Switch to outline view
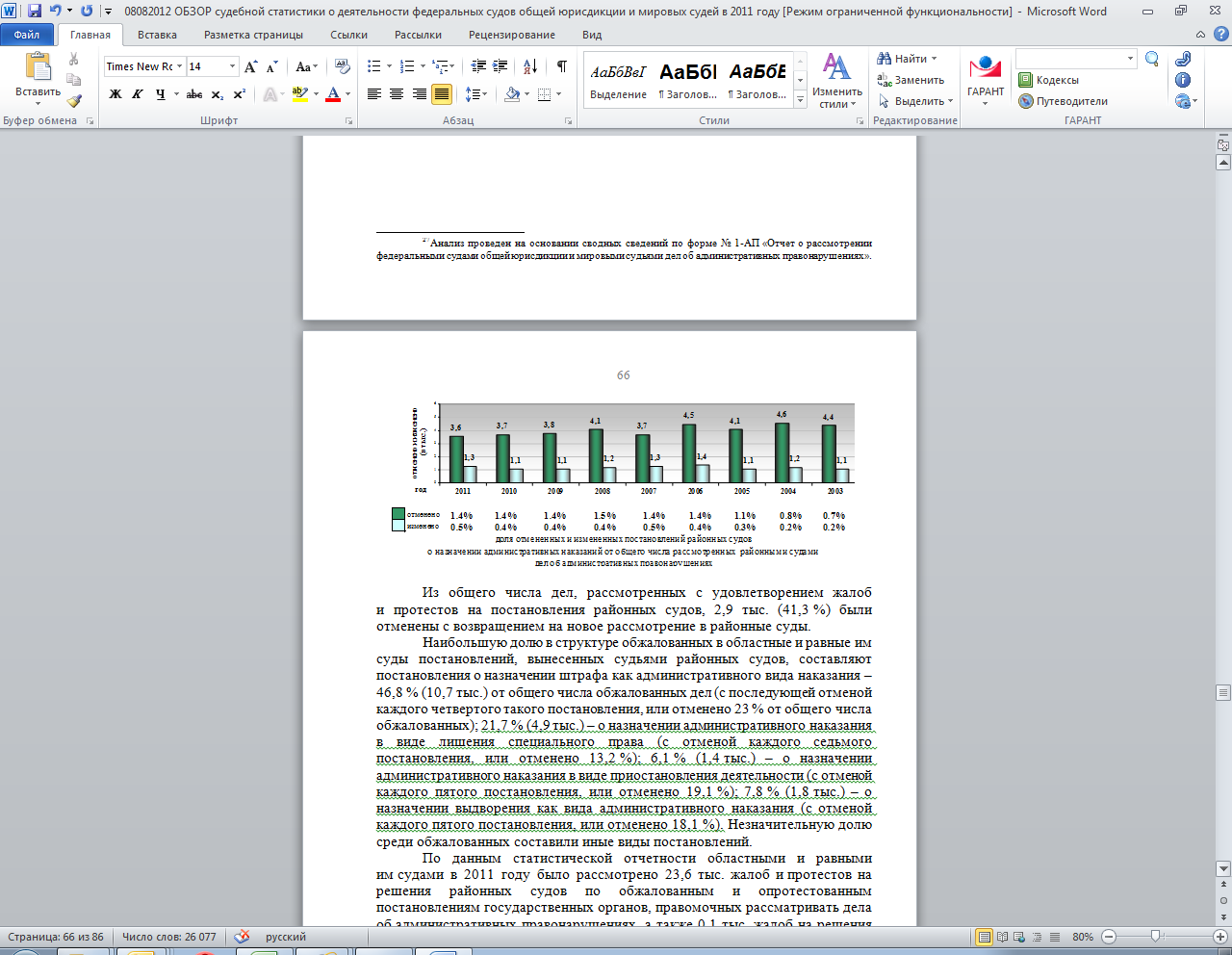1232x955 pixels. click(x=1038, y=937)
